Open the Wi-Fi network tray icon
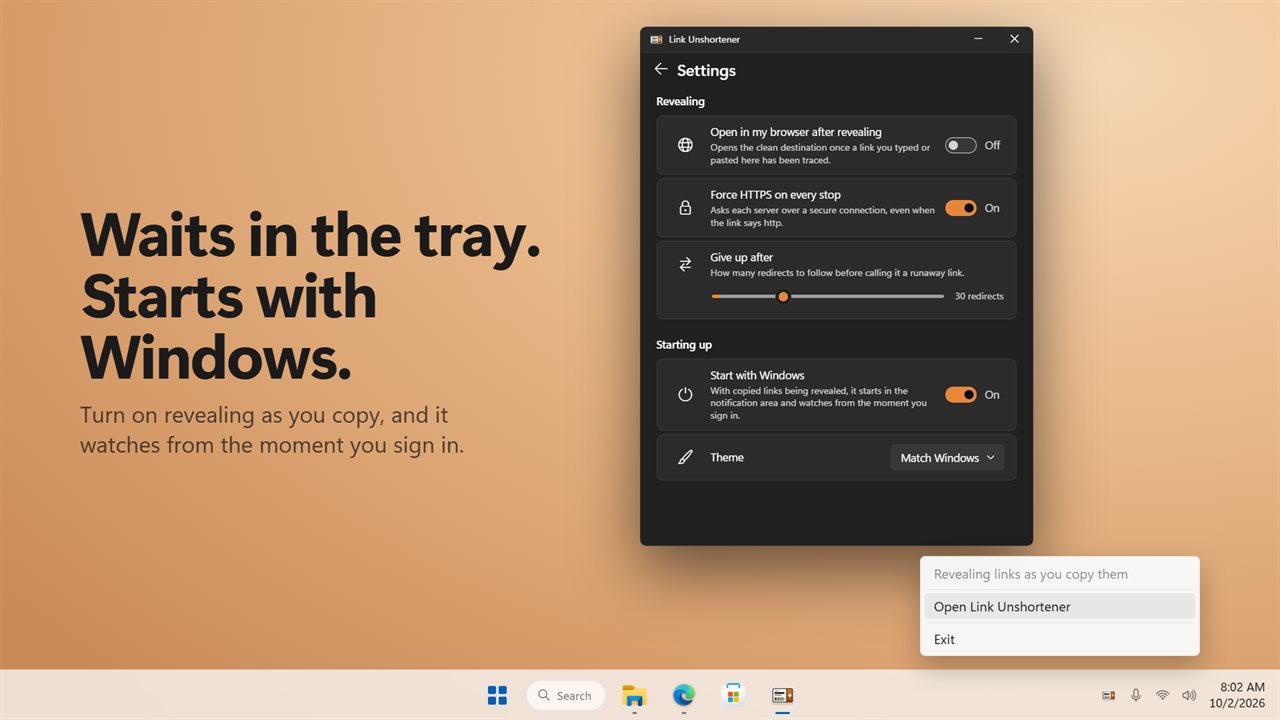The height and width of the screenshot is (720, 1280). click(x=1162, y=695)
